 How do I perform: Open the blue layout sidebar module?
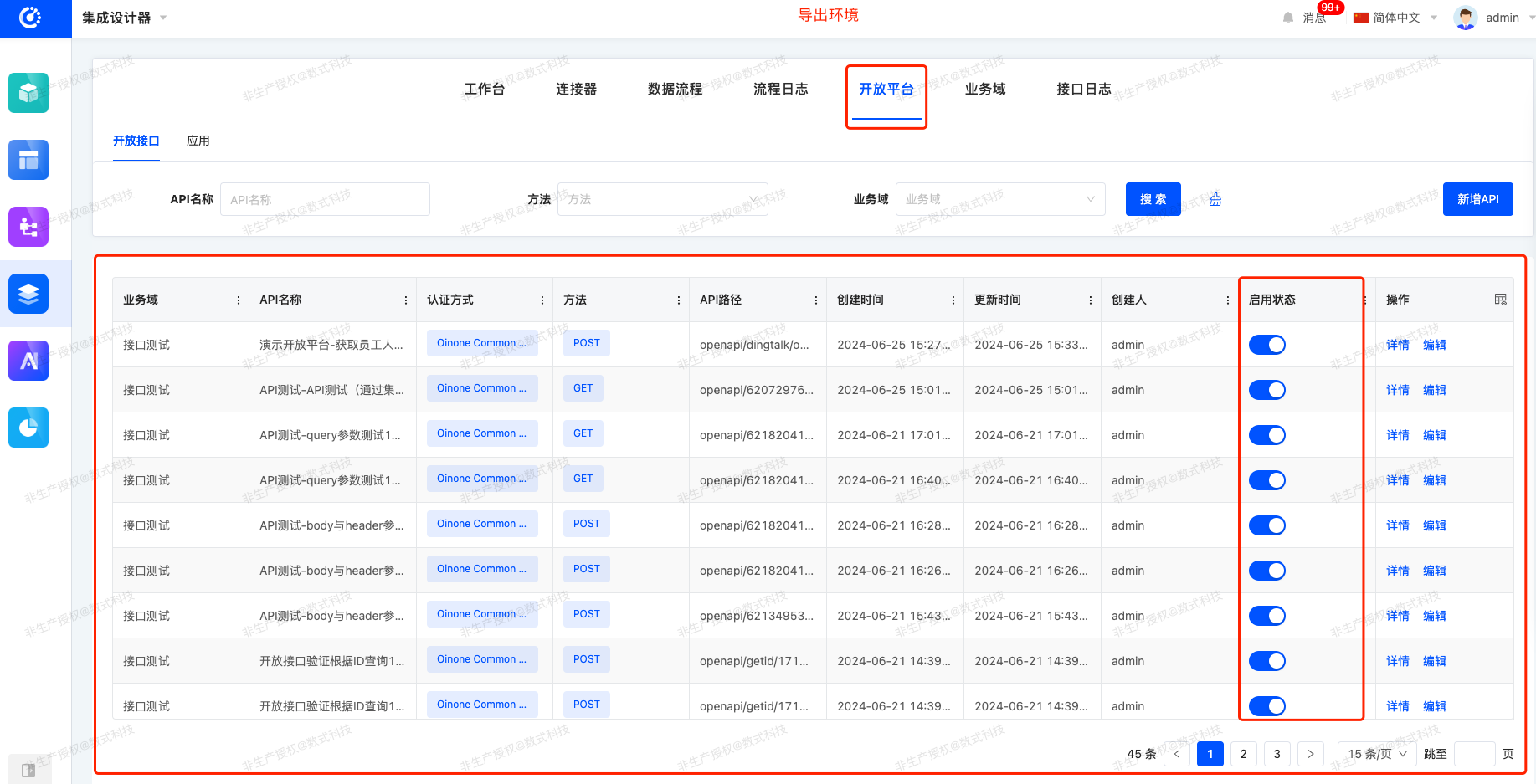point(28,160)
